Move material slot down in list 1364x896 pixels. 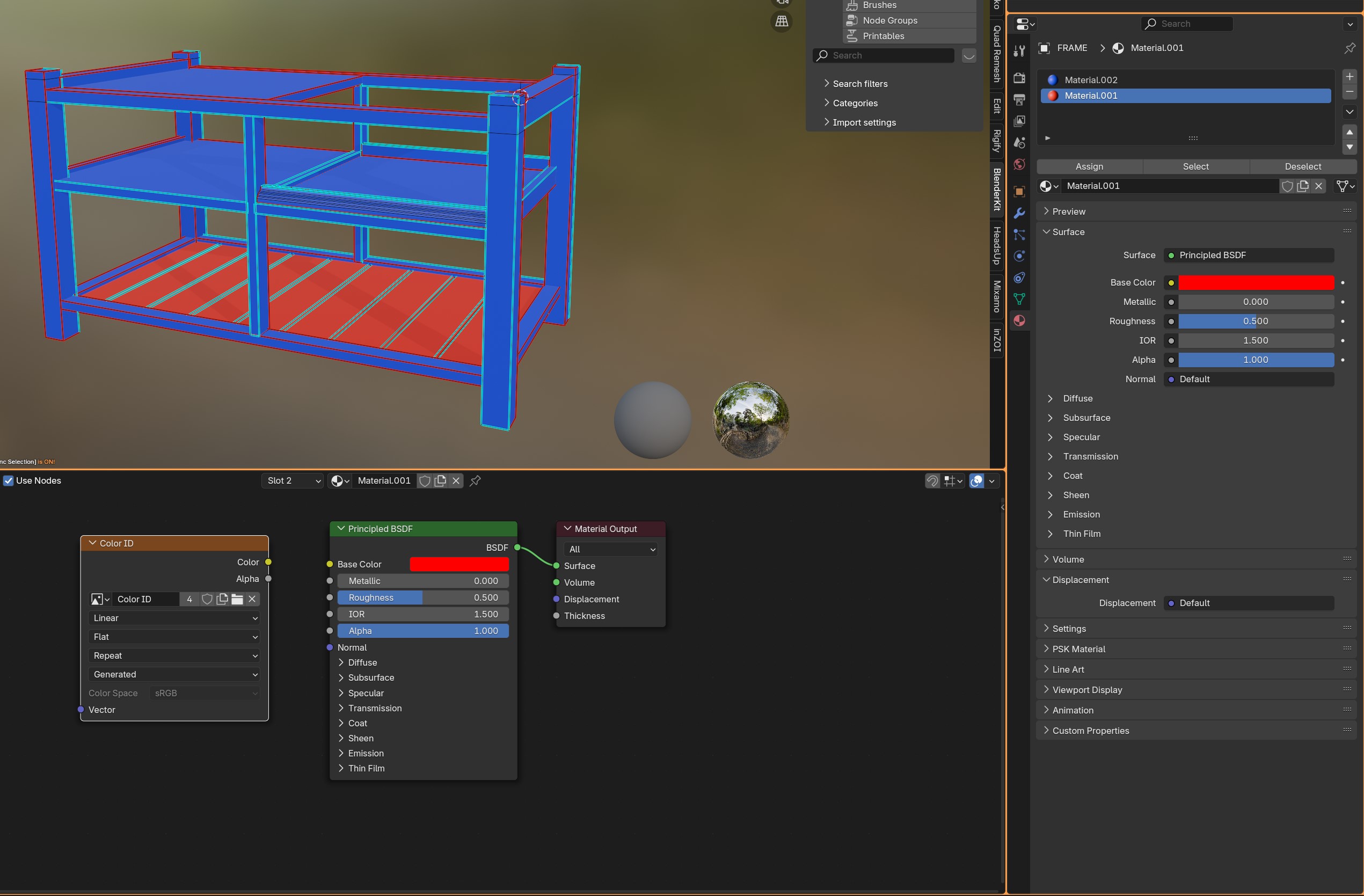1350,147
